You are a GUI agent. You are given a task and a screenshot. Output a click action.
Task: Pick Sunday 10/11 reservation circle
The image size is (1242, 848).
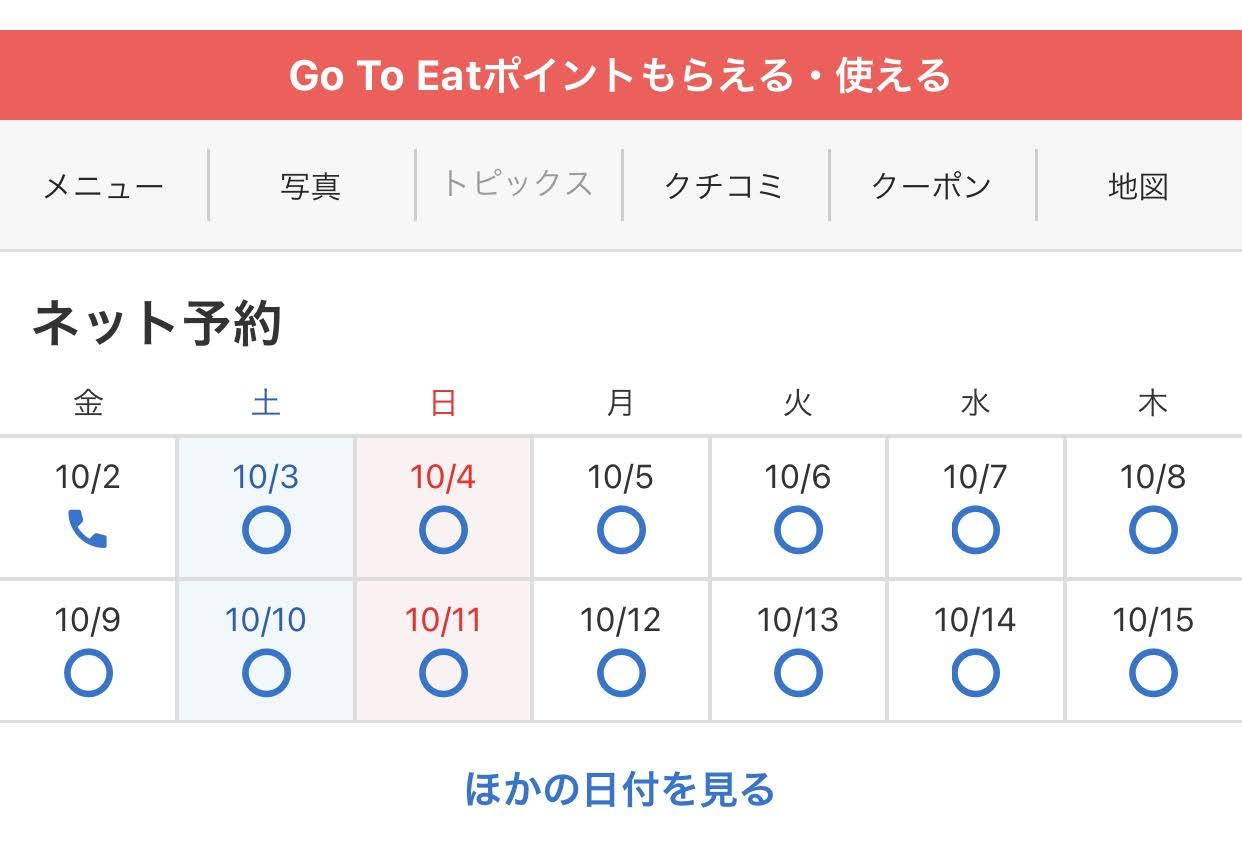pos(443,673)
